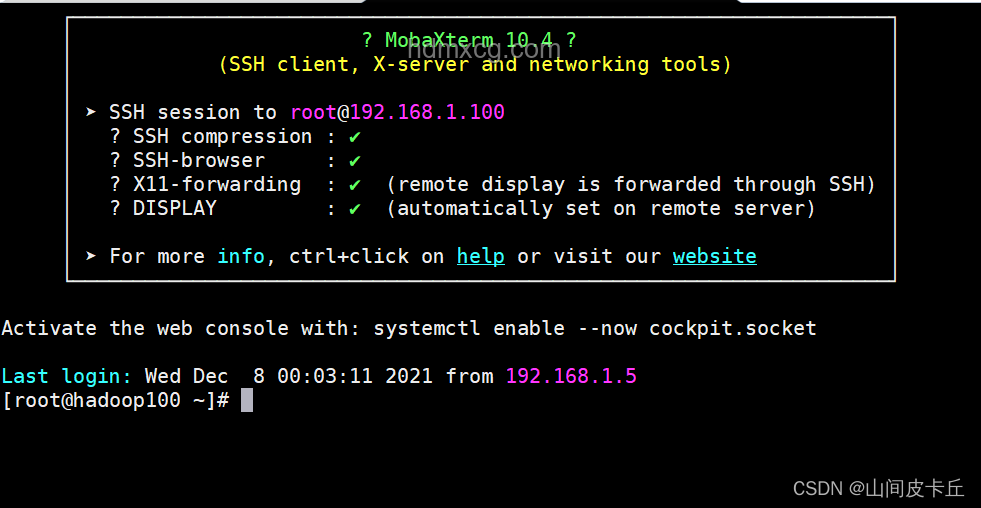Viewport: 981px width, 508px height.
Task: Click '(SSH client, X-server and networking tools)' line
Action: pos(475,64)
